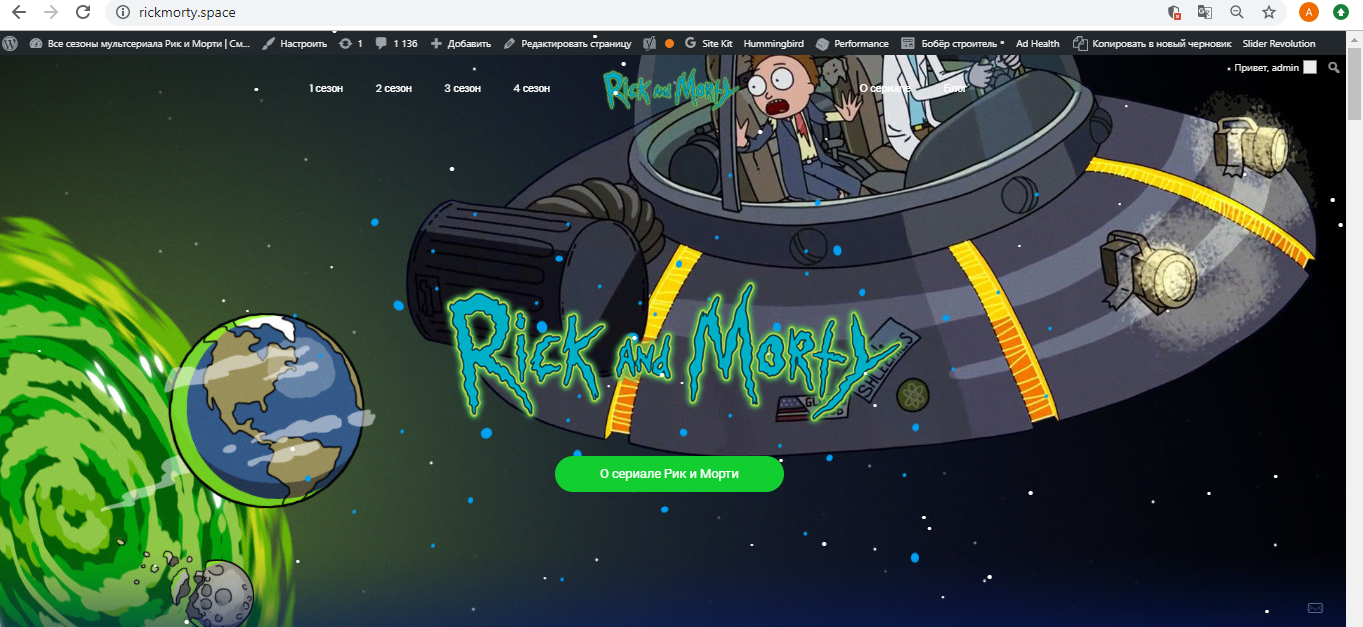Image resolution: width=1363 pixels, height=627 pixels.
Task: Open the Performance admin bar item
Action: click(852, 43)
